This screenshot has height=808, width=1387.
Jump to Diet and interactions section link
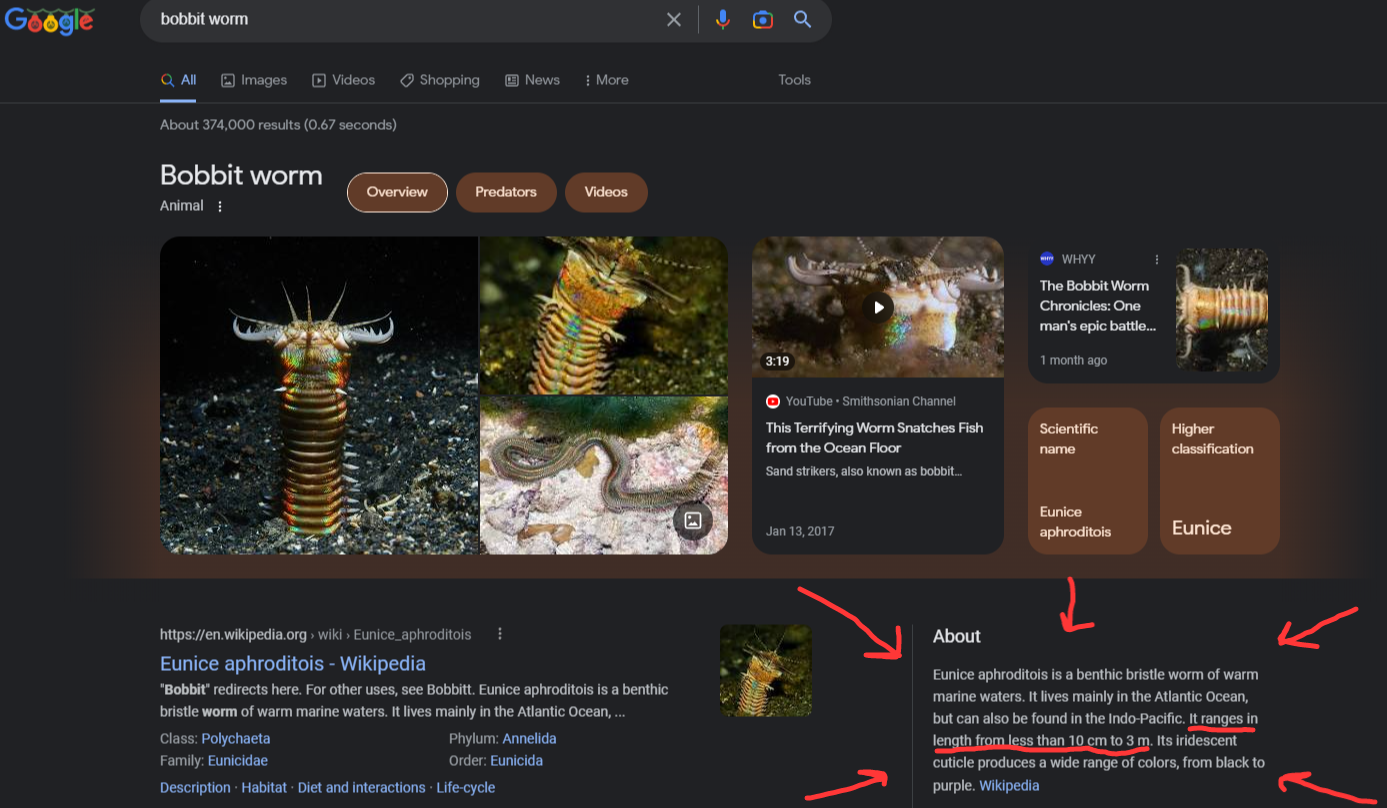pos(362,788)
